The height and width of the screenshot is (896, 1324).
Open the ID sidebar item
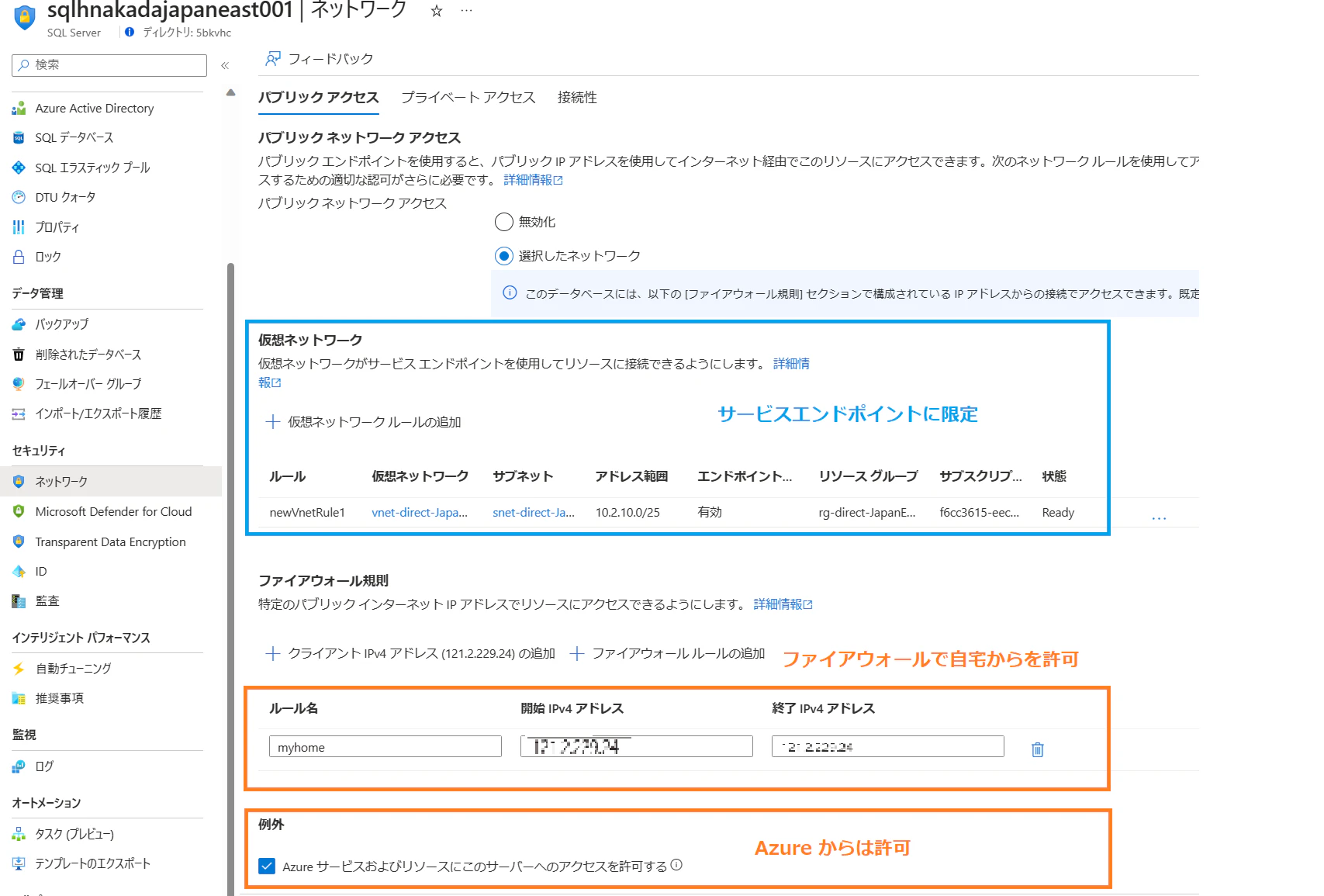tap(41, 572)
